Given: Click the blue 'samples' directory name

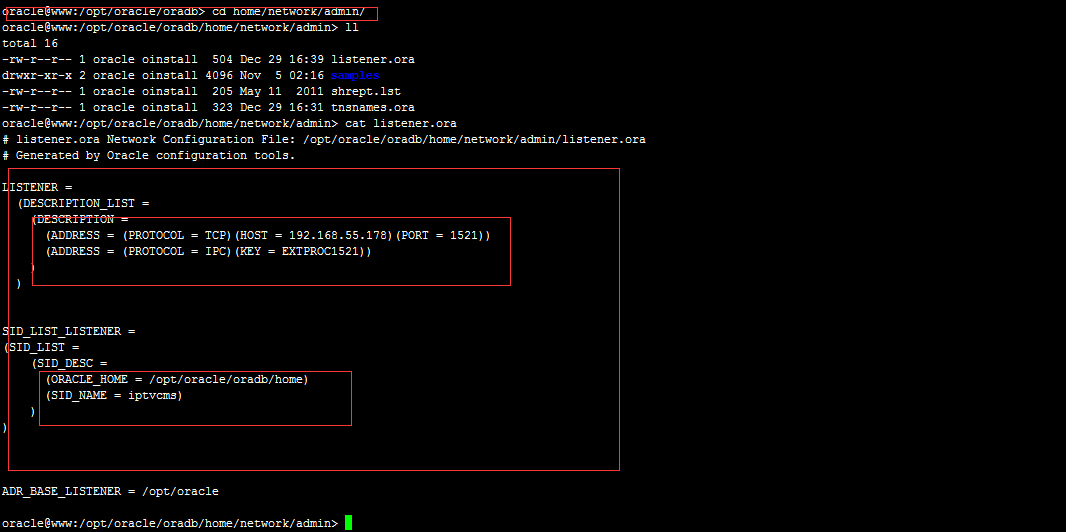Looking at the screenshot, I should pos(355,75).
